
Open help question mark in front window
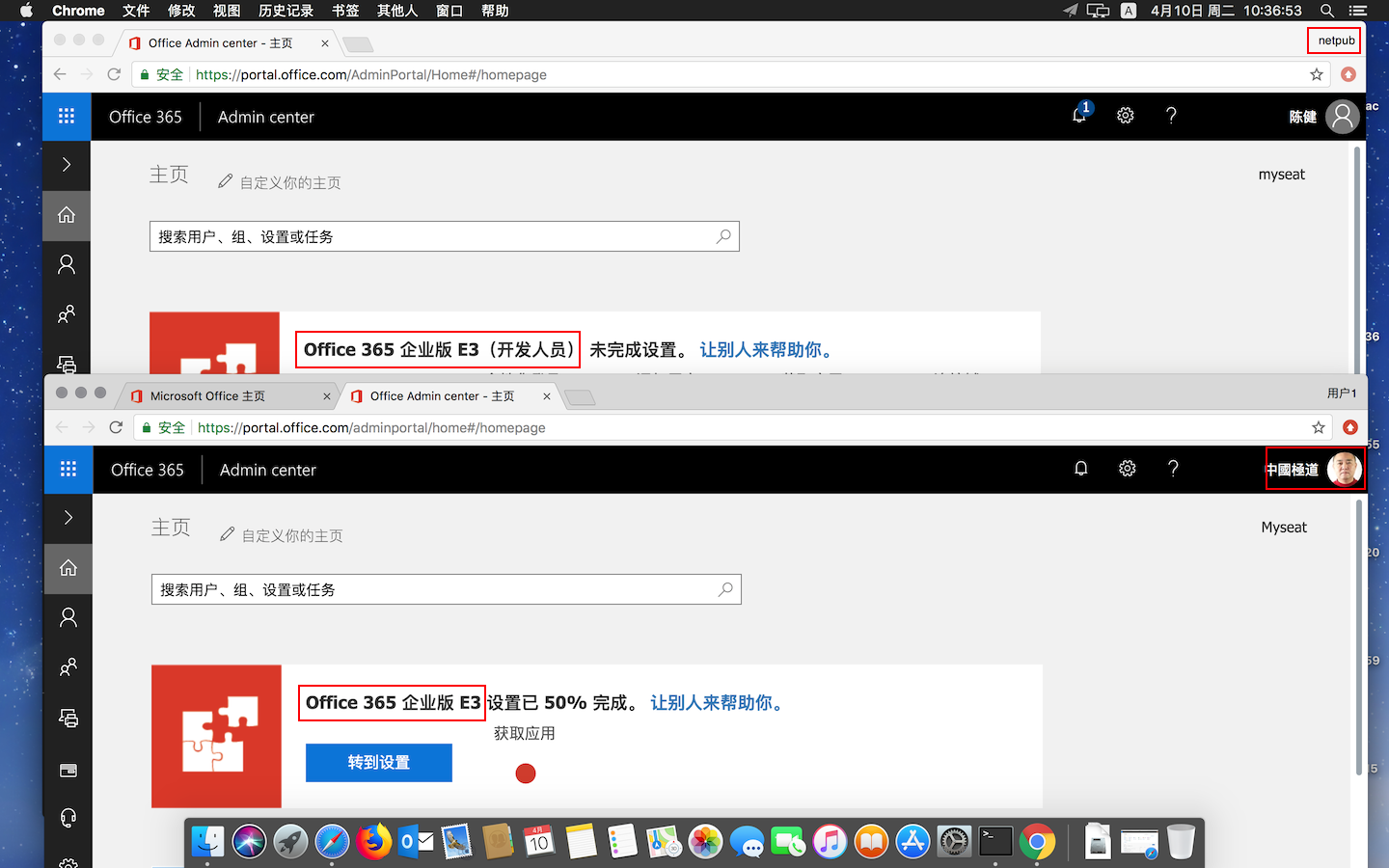1173,469
